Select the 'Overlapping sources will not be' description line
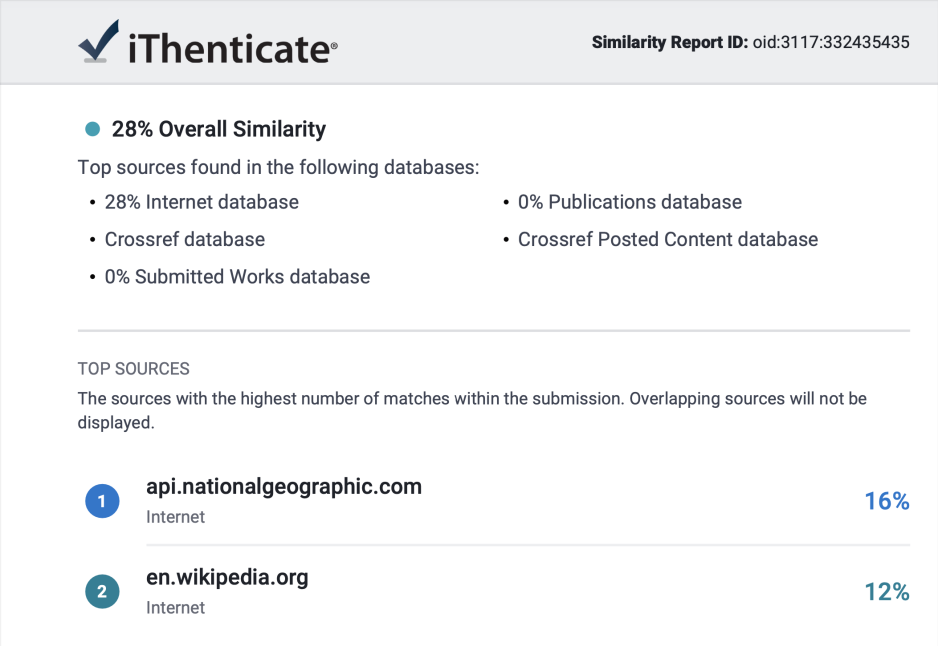The image size is (938, 646). pos(472,399)
